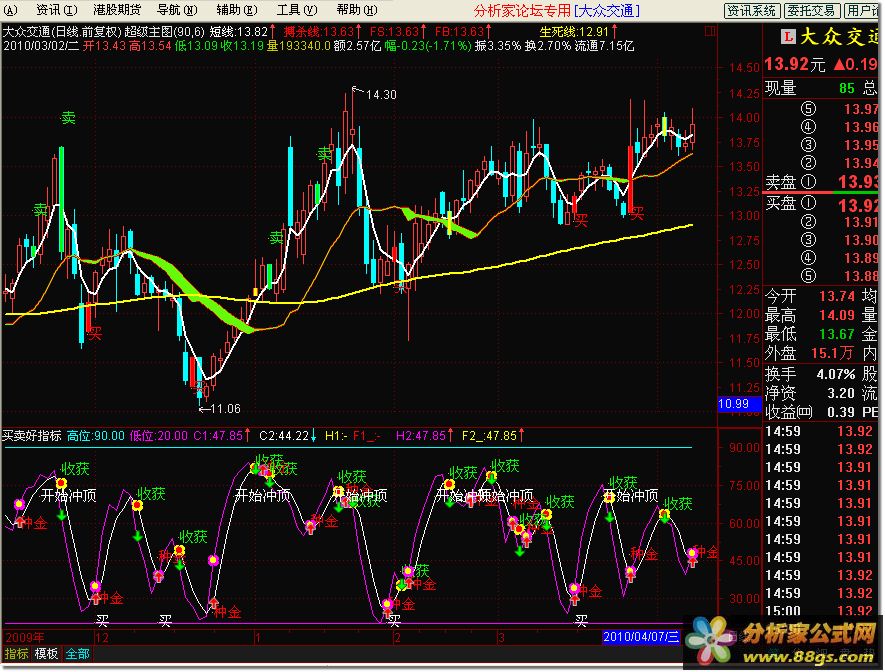Click the 大众交通 link in the title
The width and height of the screenshot is (885, 672).
(x=607, y=10)
